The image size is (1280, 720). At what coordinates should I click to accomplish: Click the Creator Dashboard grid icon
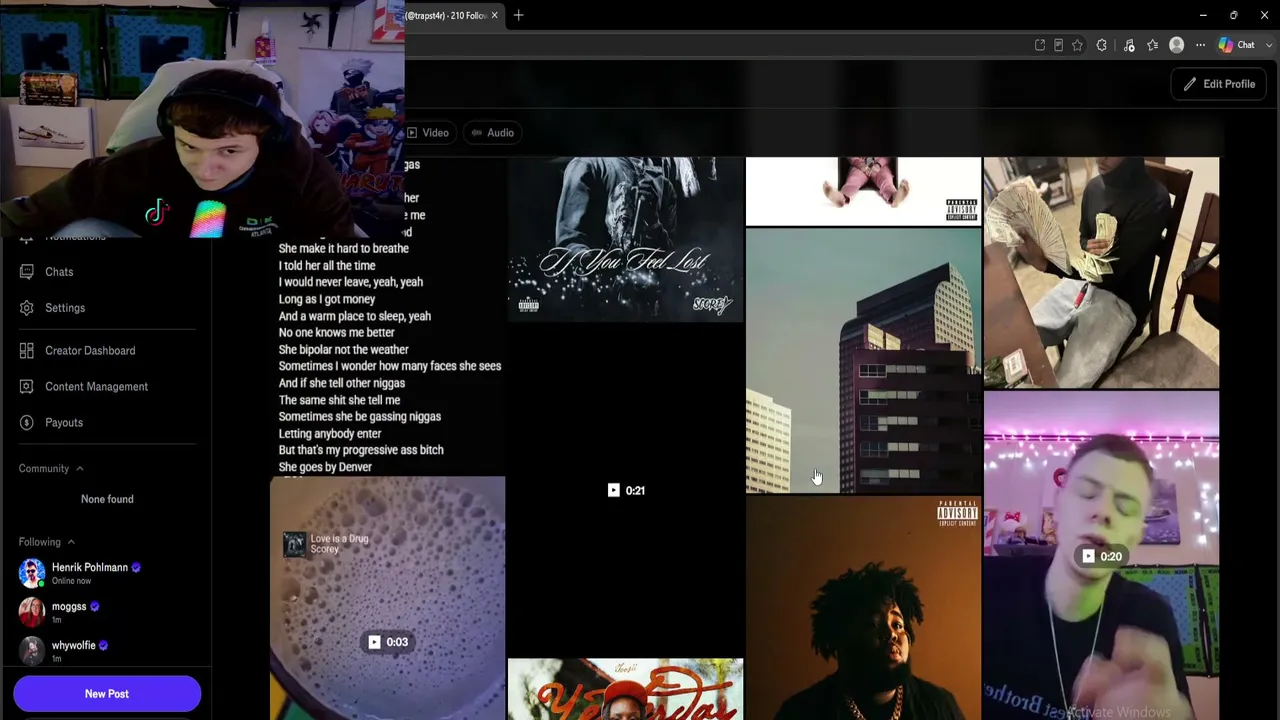click(x=27, y=351)
